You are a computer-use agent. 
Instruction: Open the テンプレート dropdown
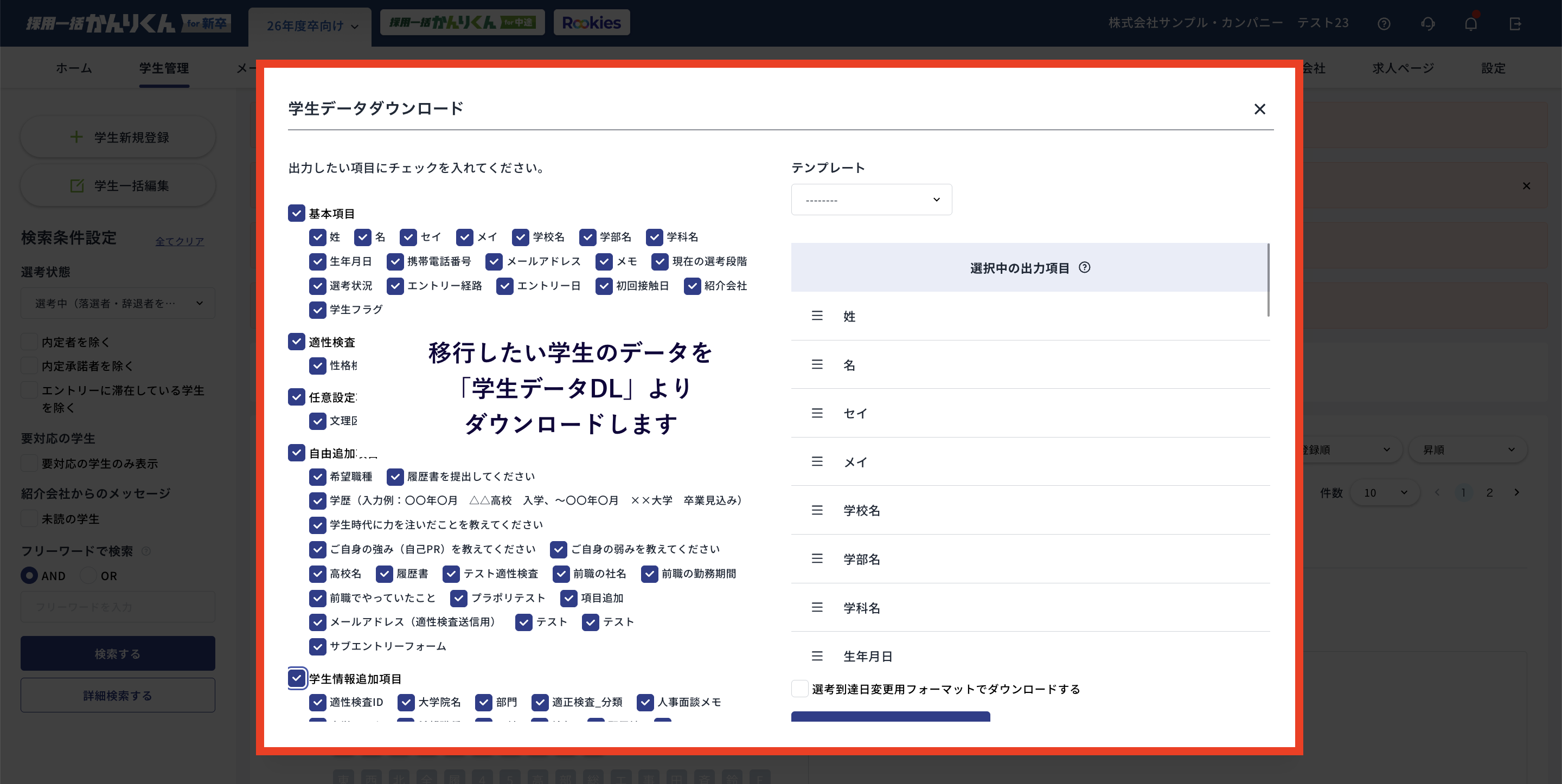coord(872,199)
